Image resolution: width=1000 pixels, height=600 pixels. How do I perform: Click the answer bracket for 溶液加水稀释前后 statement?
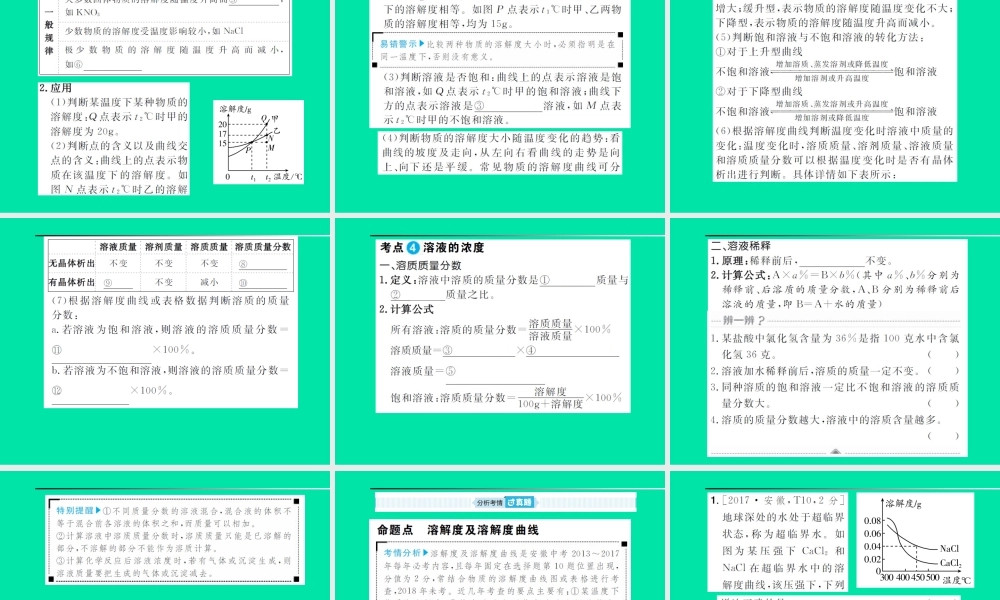point(943,370)
